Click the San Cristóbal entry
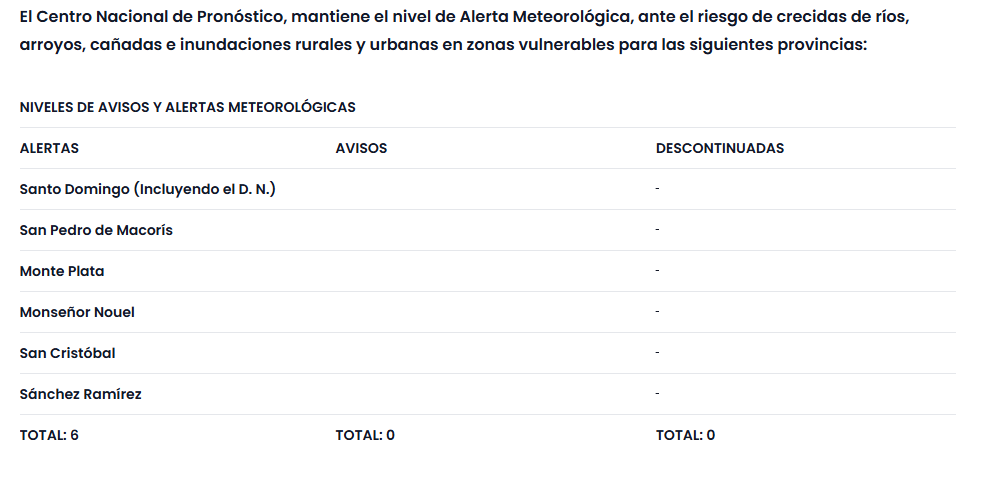Viewport: 987px width, 477px height. [x=68, y=353]
